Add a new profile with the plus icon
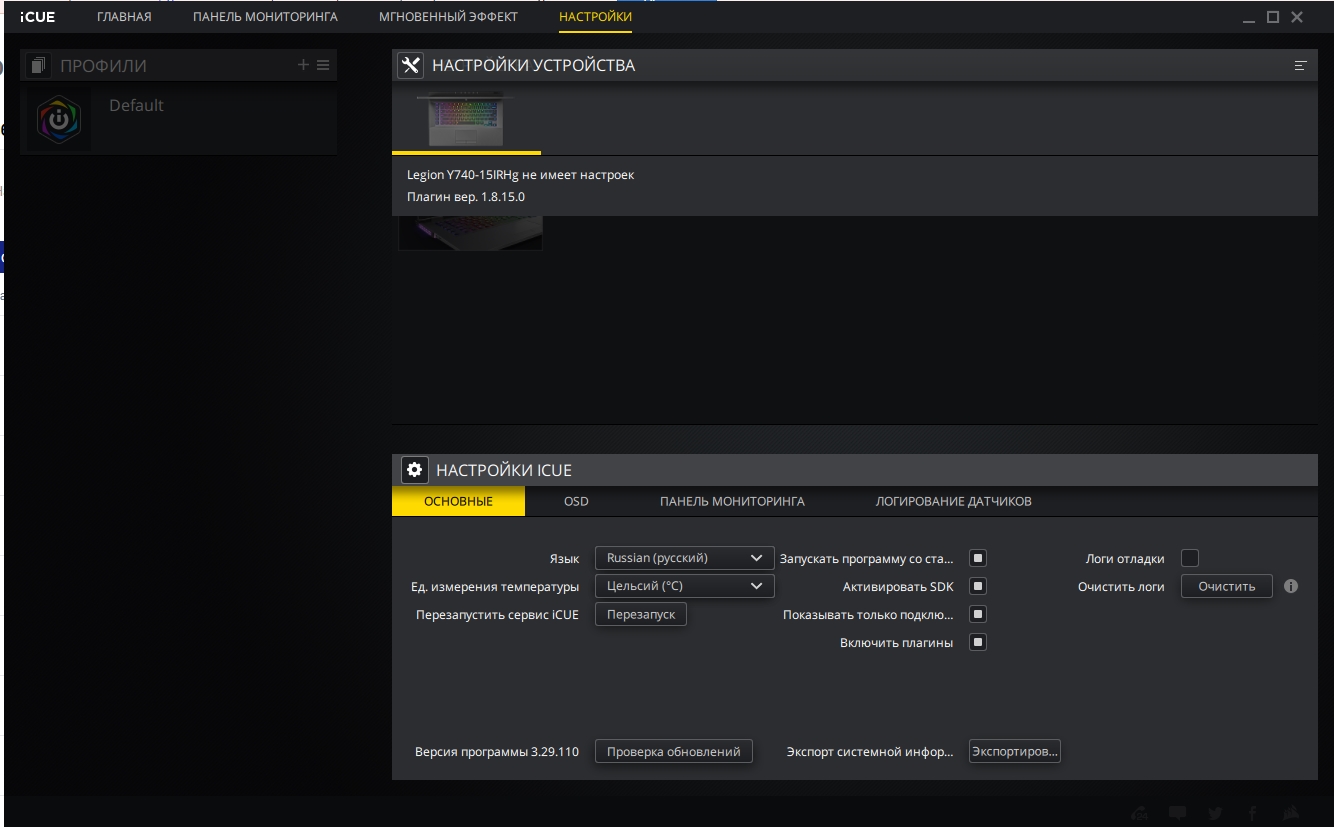Screen dimensions: 1334x827 coord(303,65)
